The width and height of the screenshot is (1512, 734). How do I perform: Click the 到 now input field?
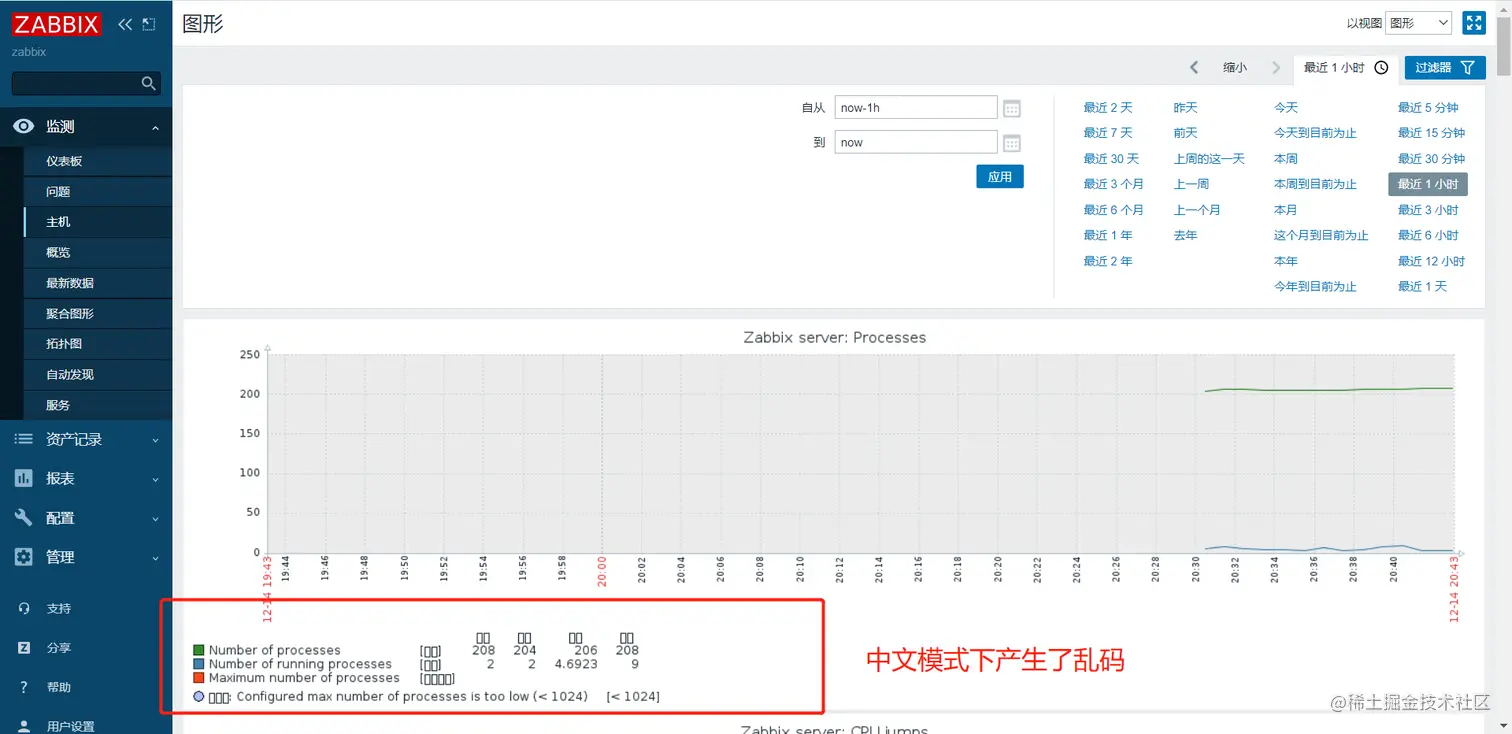pyautogui.click(x=916, y=143)
